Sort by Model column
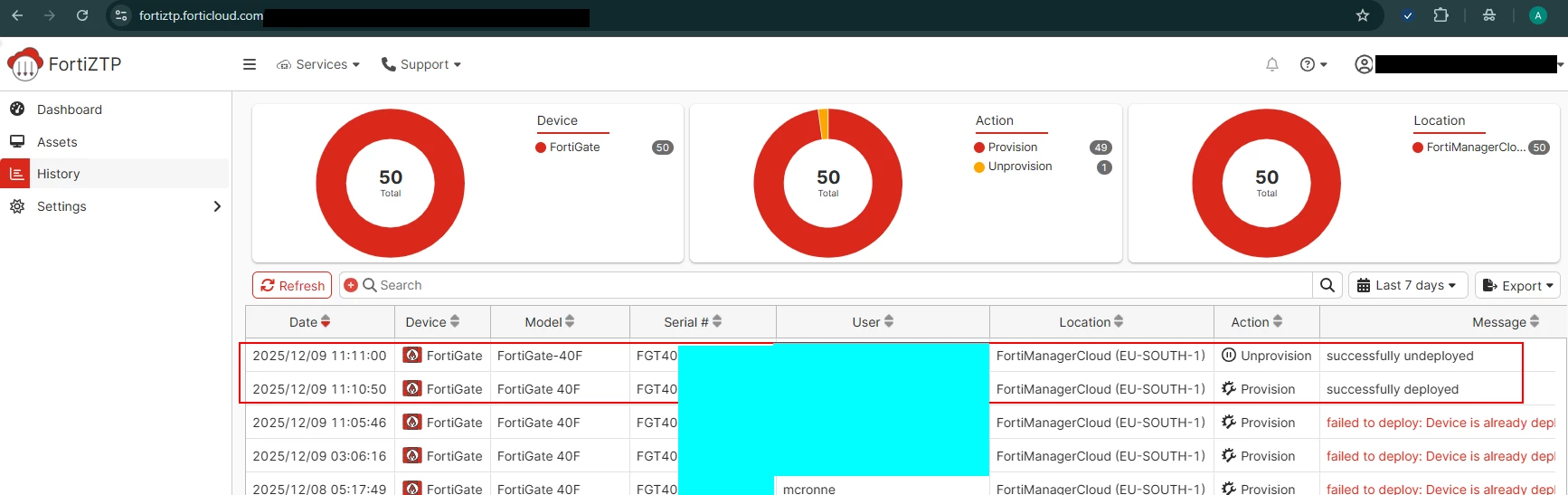Image resolution: width=1568 pixels, height=495 pixels. point(550,322)
